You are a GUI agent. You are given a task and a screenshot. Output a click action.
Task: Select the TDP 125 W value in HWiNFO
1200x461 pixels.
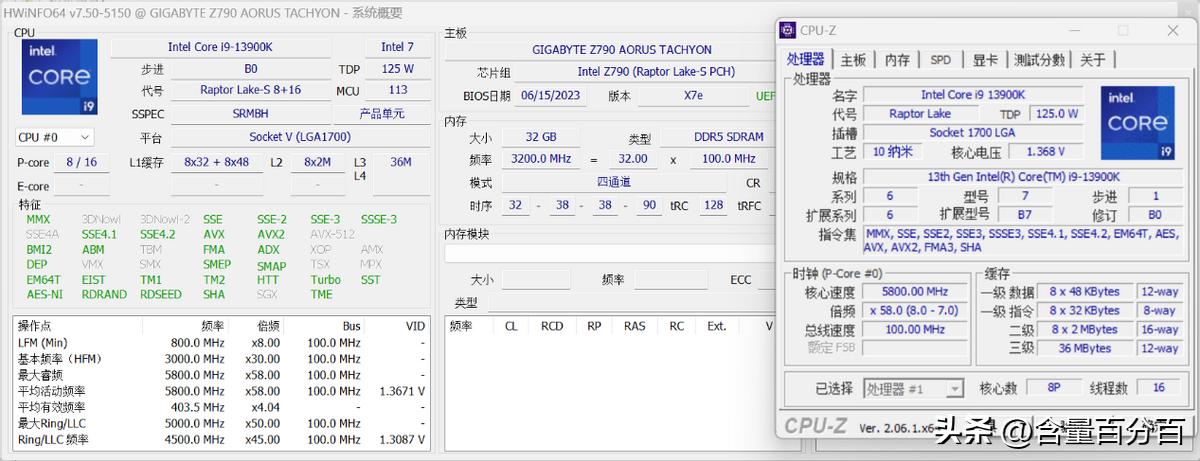click(x=397, y=69)
